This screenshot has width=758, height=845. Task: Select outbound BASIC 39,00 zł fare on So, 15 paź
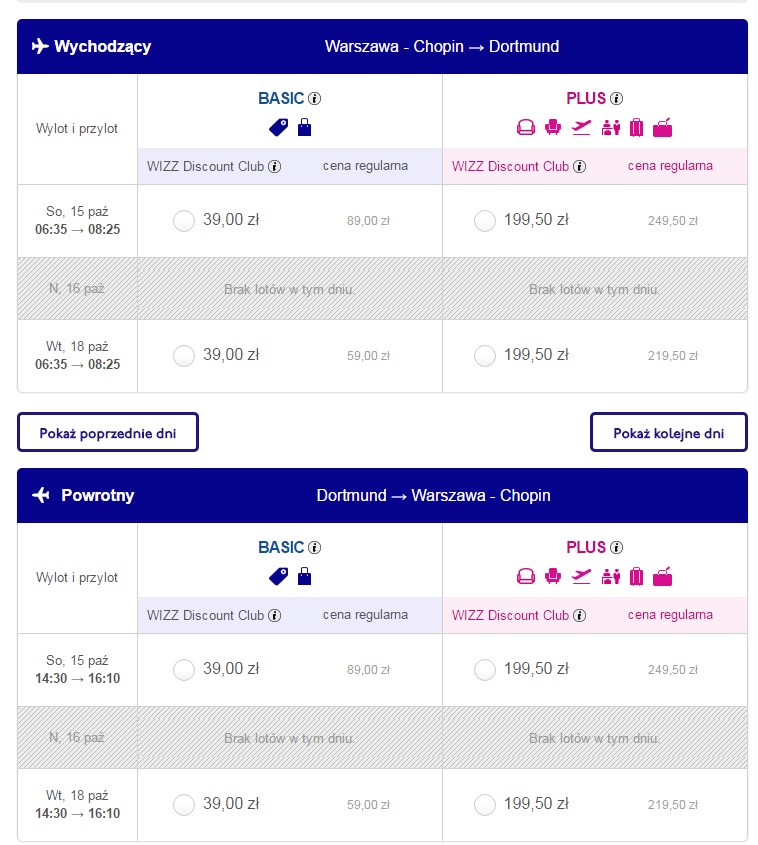tap(184, 221)
